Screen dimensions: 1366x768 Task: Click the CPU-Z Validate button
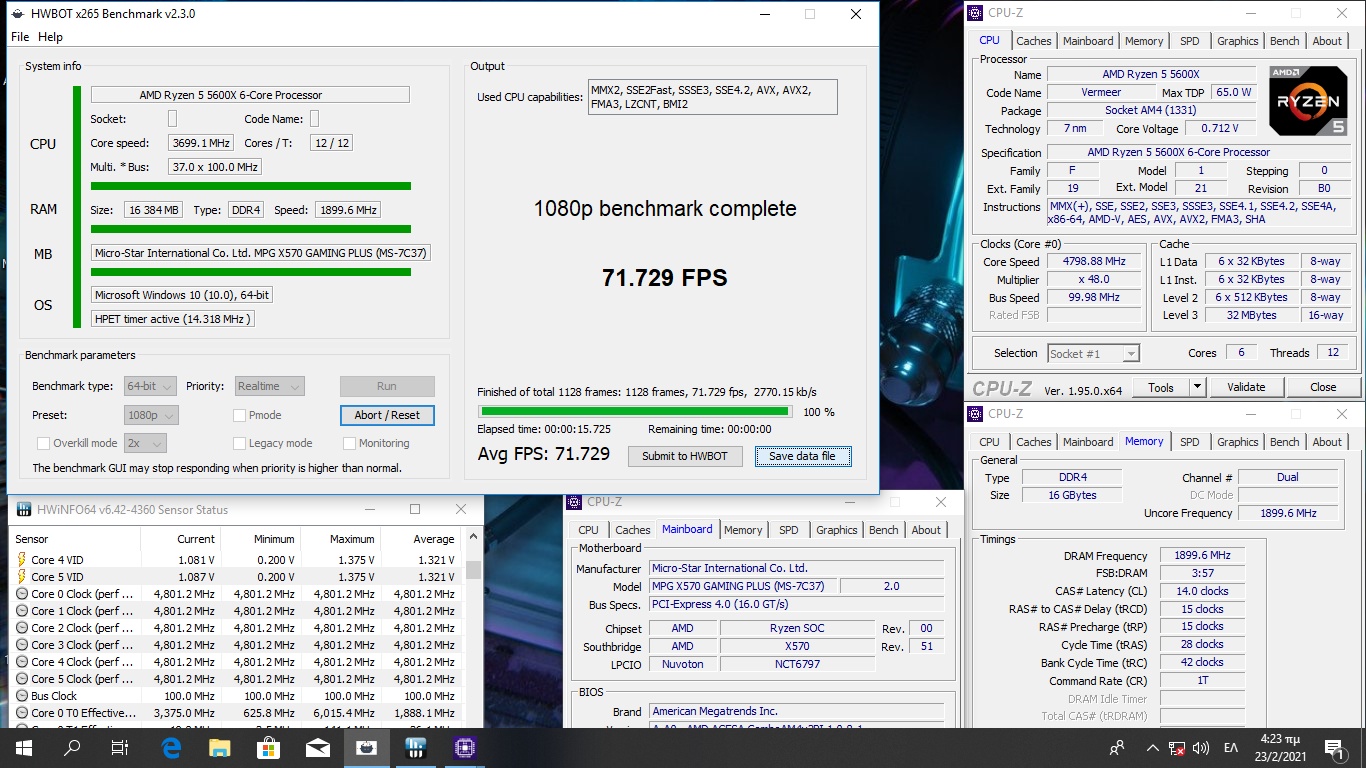[1246, 387]
